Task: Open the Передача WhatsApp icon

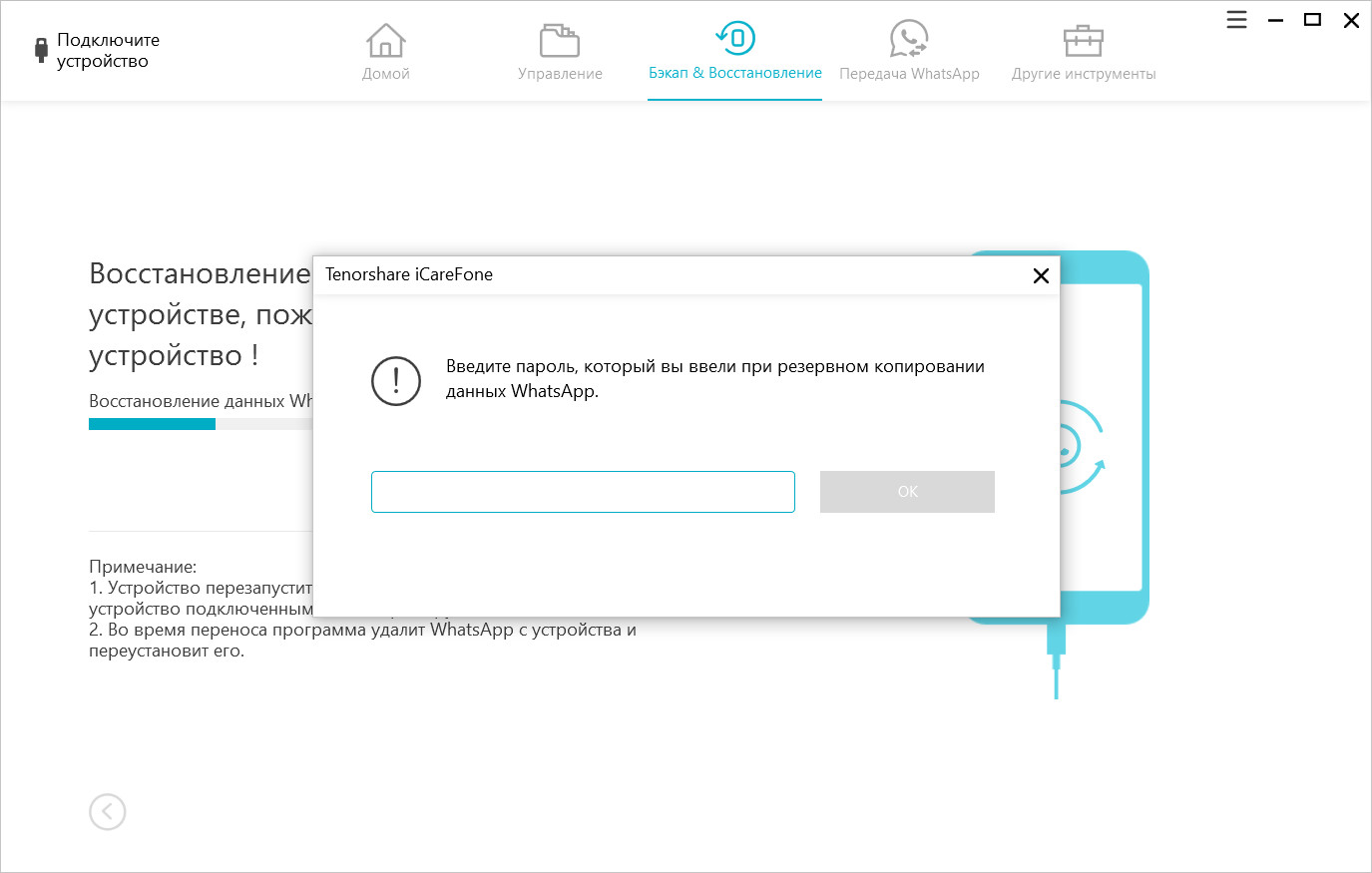Action: [x=909, y=39]
